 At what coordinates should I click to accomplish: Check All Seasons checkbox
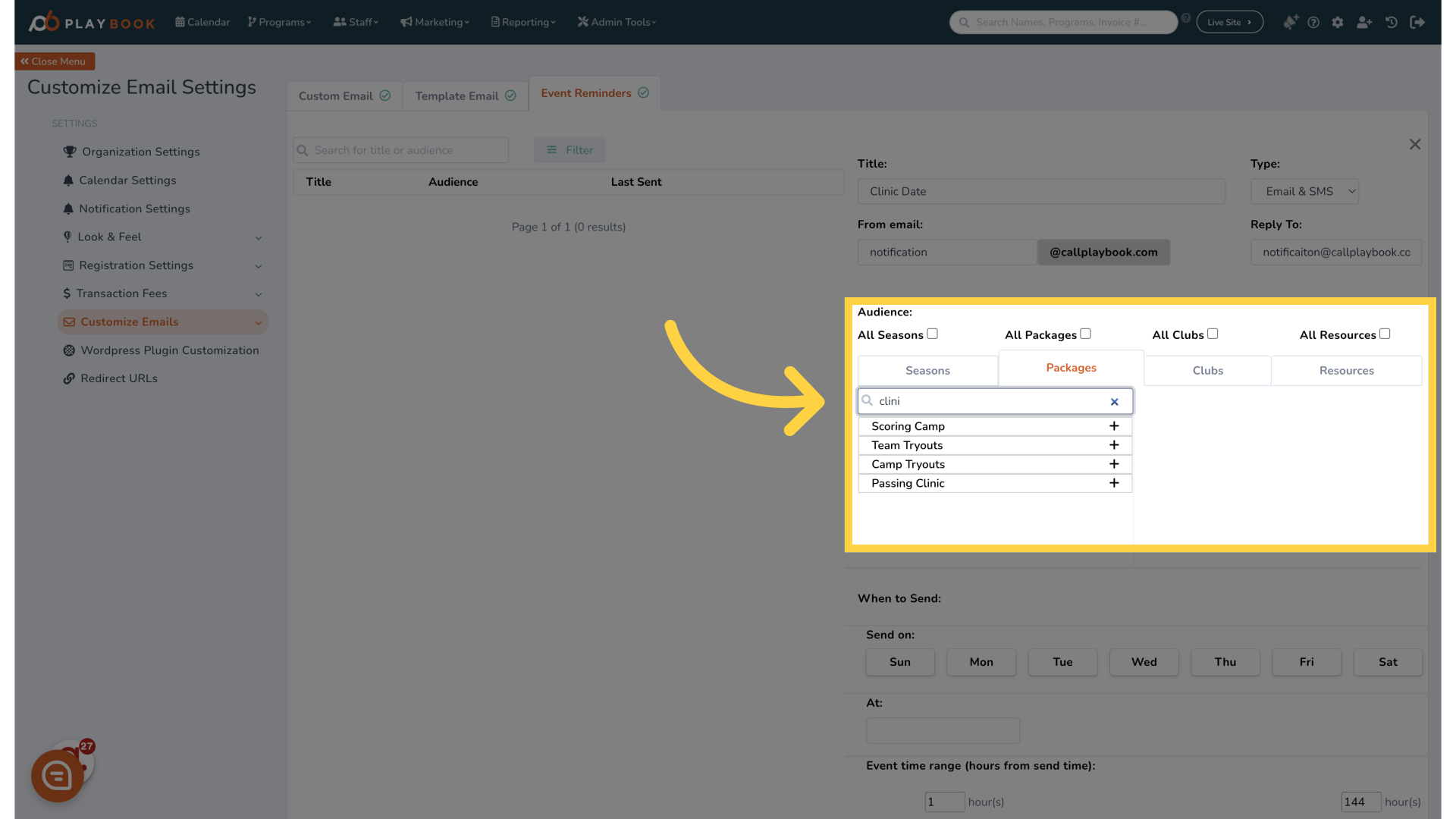tap(933, 334)
